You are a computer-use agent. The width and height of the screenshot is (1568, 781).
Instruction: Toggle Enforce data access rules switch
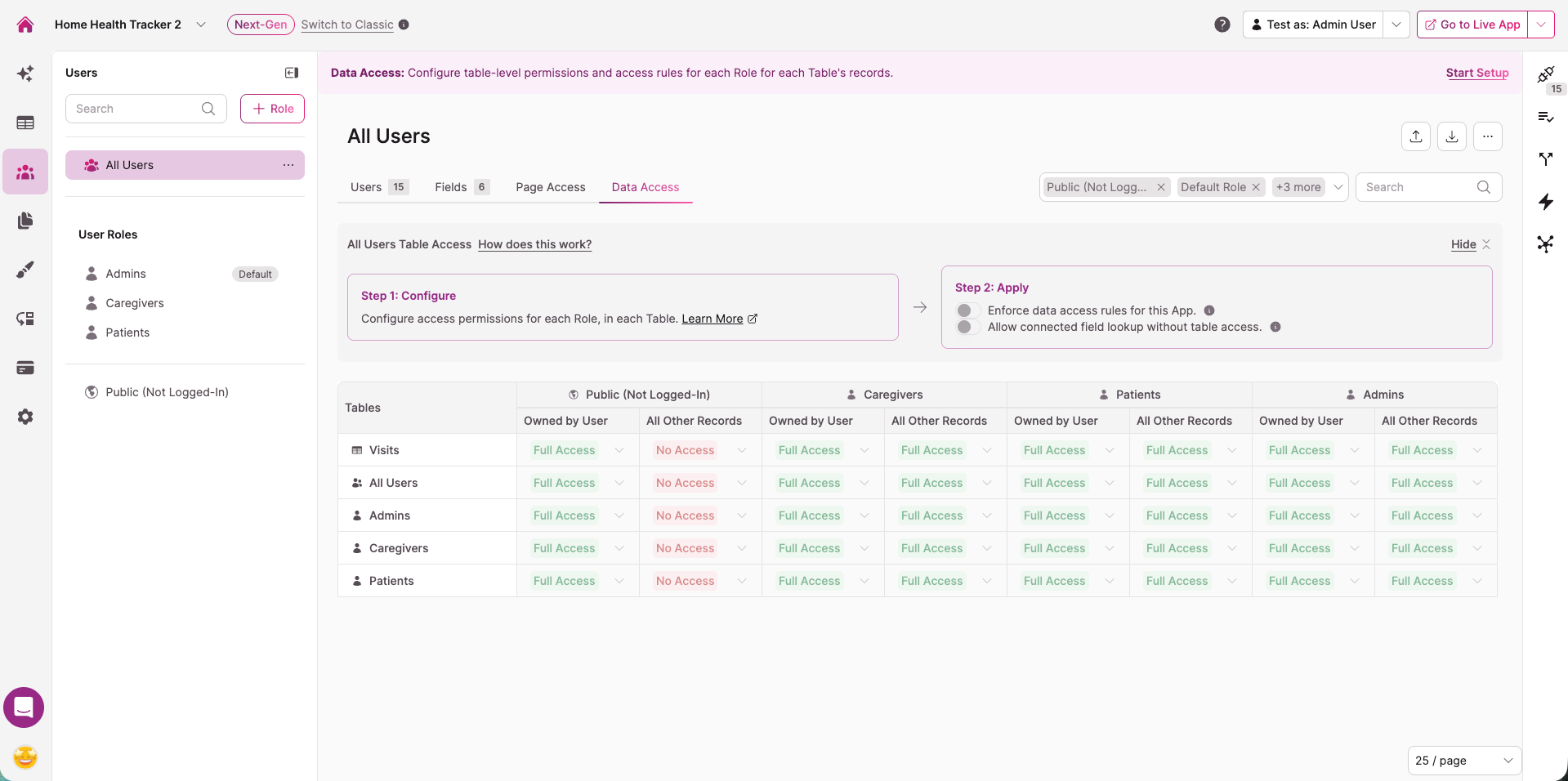[967, 310]
